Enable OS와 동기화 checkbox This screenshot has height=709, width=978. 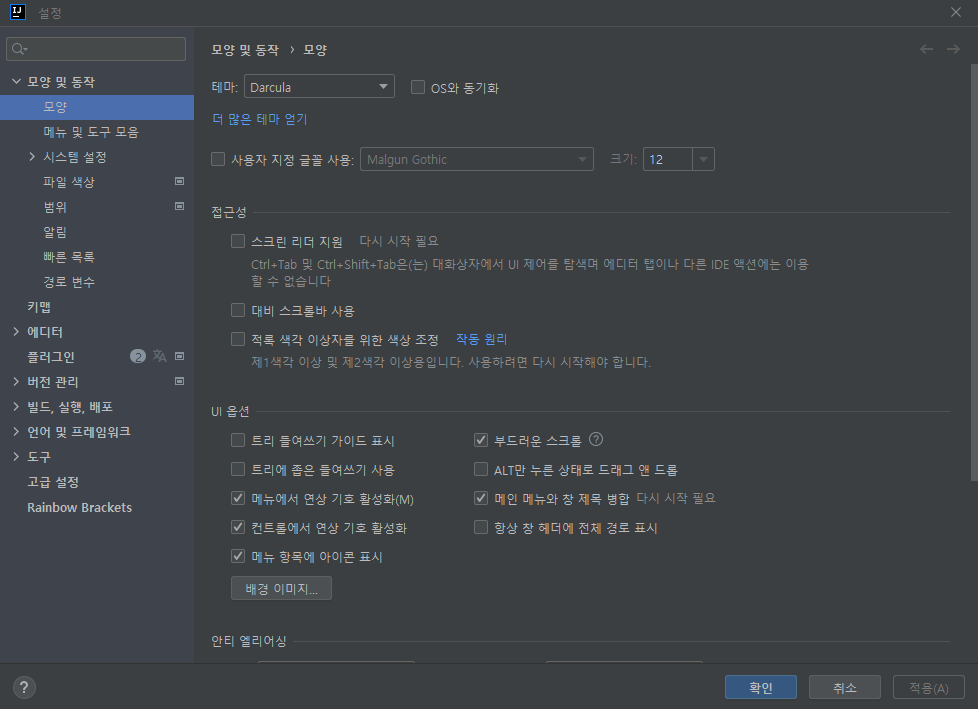pos(418,87)
